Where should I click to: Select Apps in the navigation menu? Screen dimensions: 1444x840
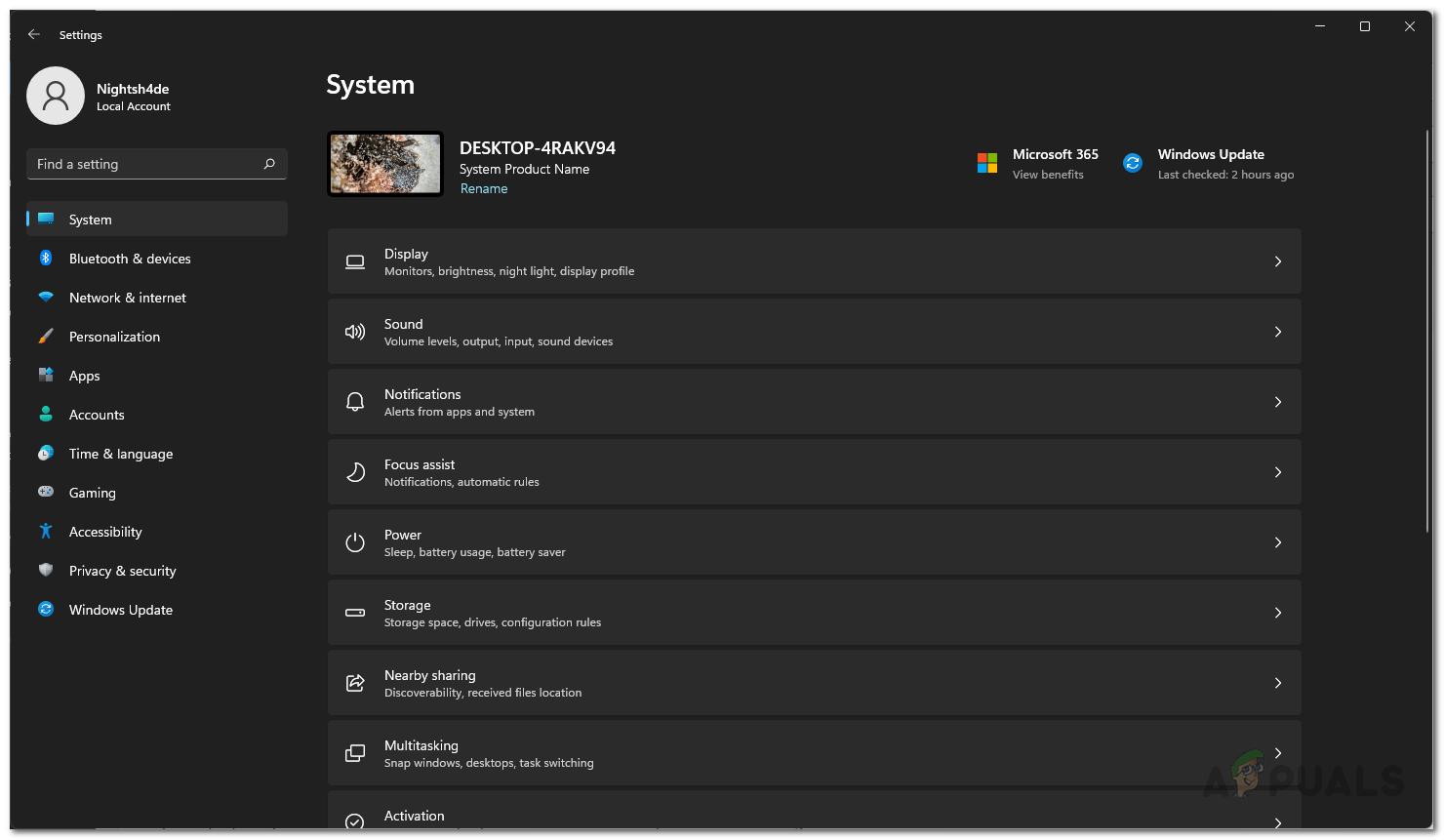[84, 375]
